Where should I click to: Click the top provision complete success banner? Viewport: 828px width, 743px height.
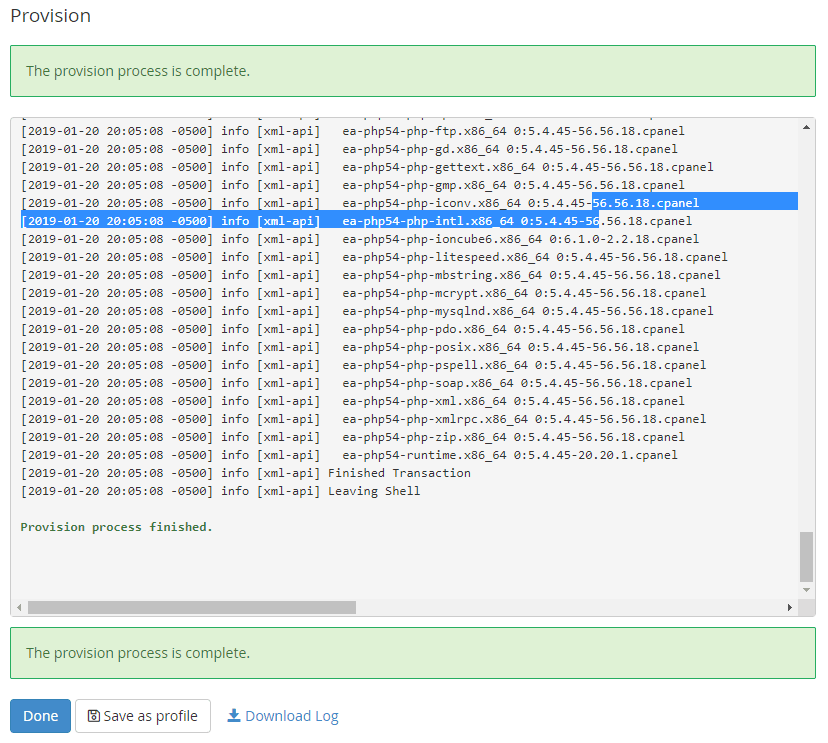(x=413, y=71)
